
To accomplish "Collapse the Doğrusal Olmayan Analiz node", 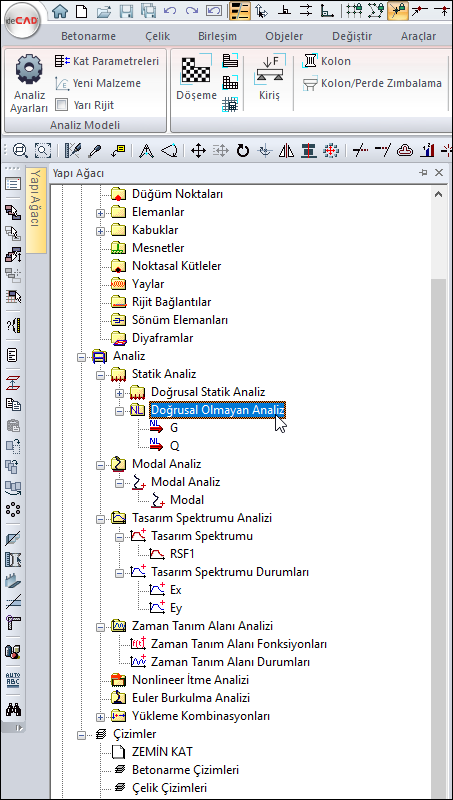I will 120,410.
